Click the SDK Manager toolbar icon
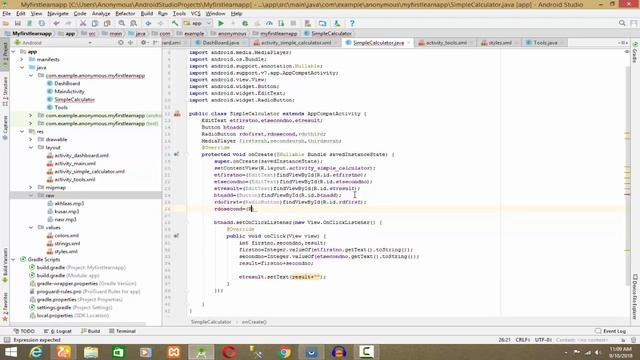 337,23
